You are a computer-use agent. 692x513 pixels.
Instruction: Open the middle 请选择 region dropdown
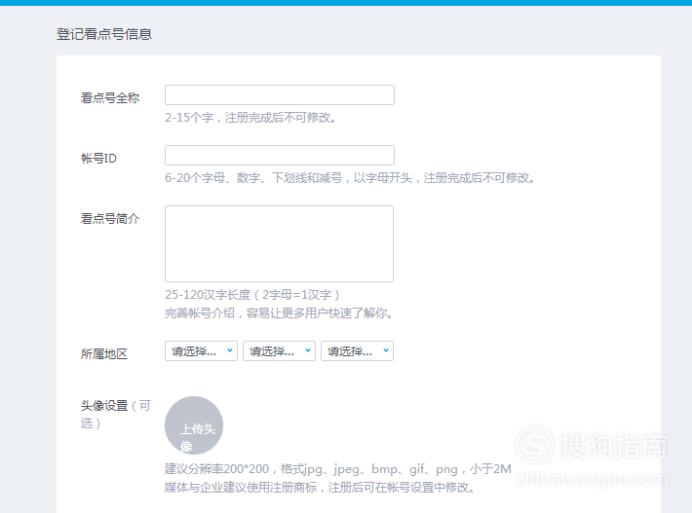(279, 351)
